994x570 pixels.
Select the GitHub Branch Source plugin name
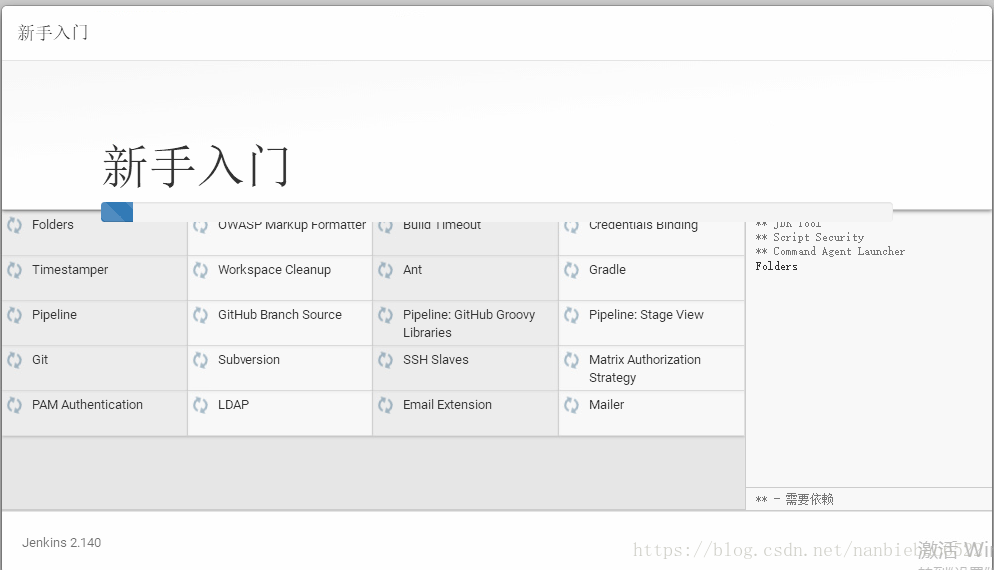click(x=280, y=315)
